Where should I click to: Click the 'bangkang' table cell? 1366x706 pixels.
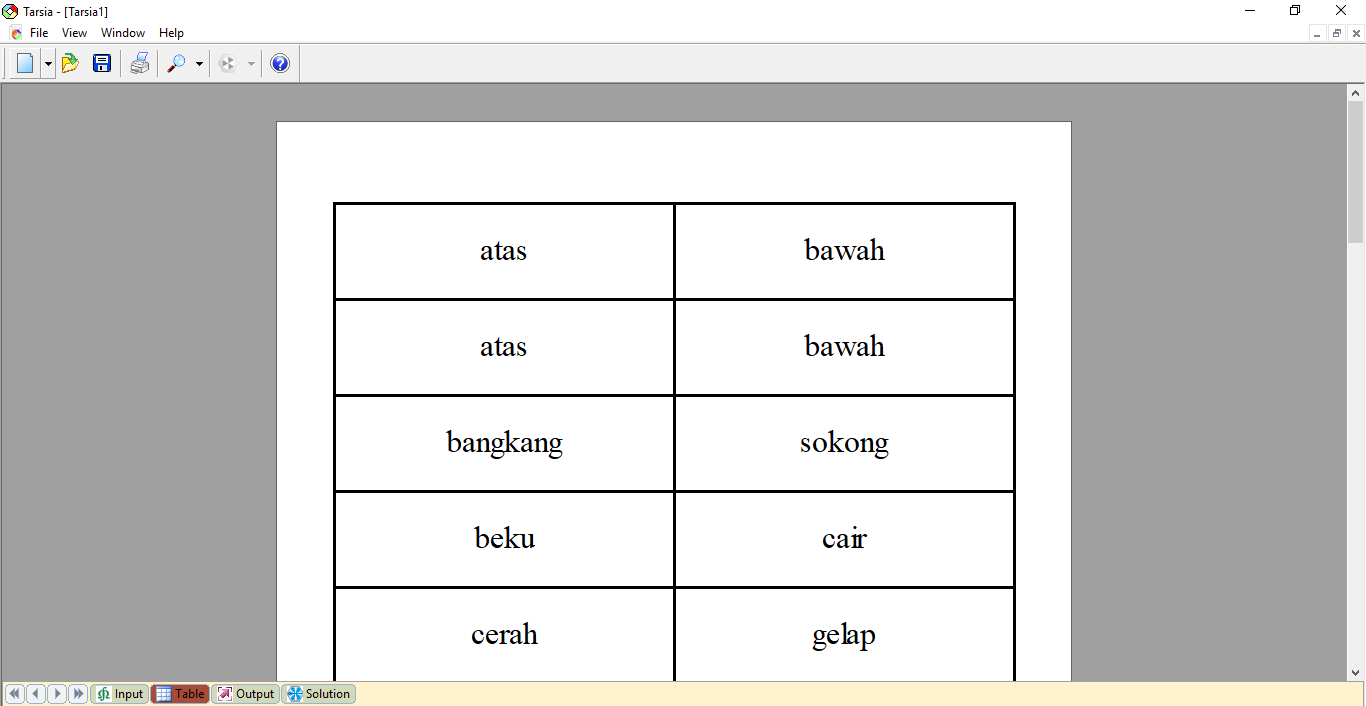[x=504, y=443]
